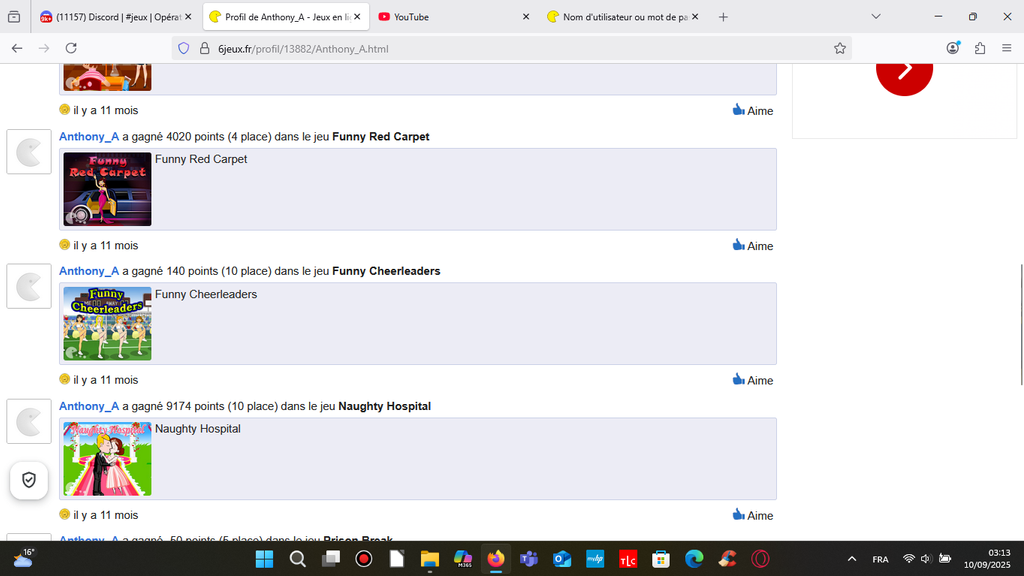Click the page vertical scrollbar thumb
Viewport: 1024px width, 576px height.
(1021, 325)
